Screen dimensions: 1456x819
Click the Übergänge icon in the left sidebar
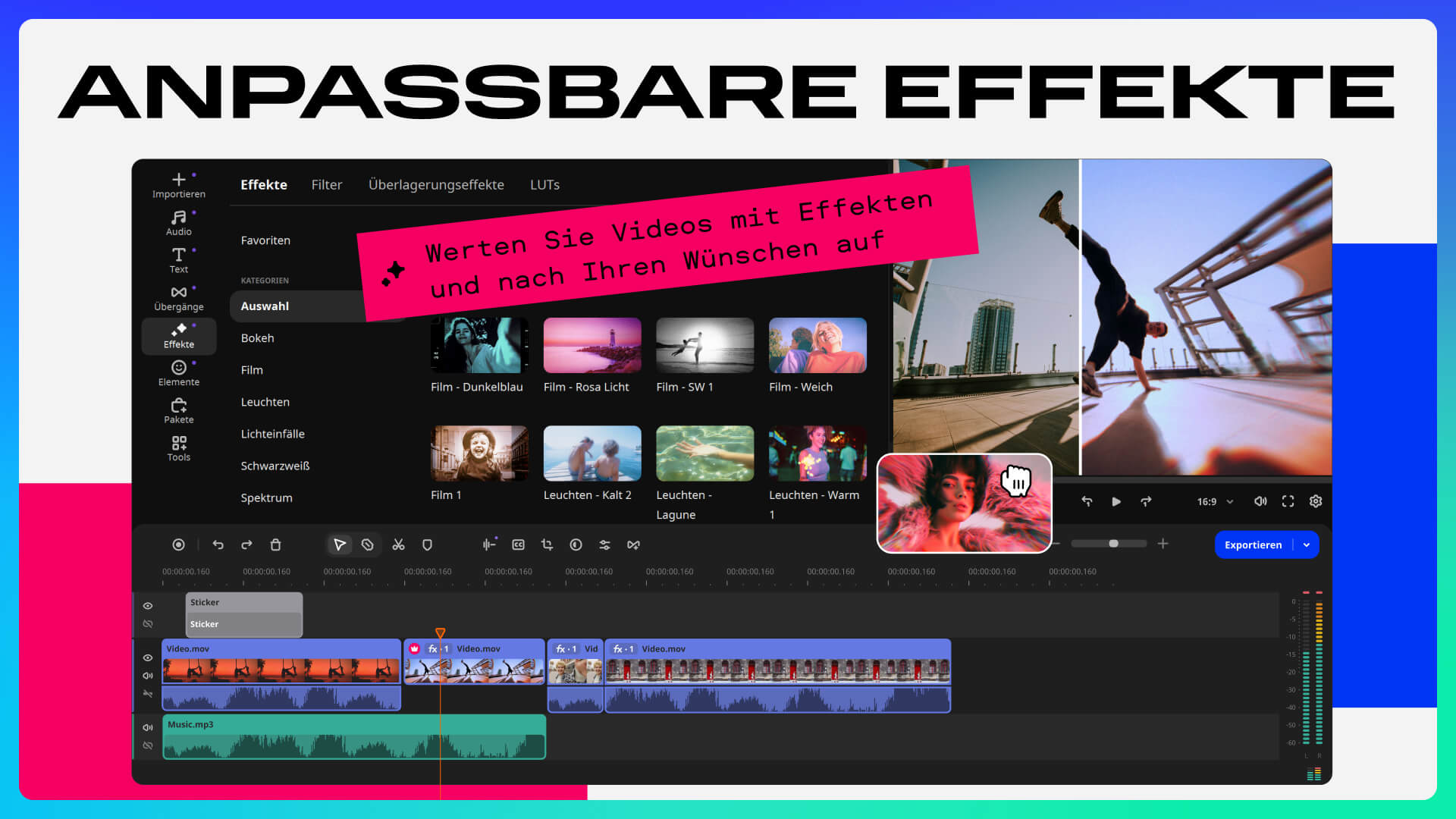click(x=178, y=296)
